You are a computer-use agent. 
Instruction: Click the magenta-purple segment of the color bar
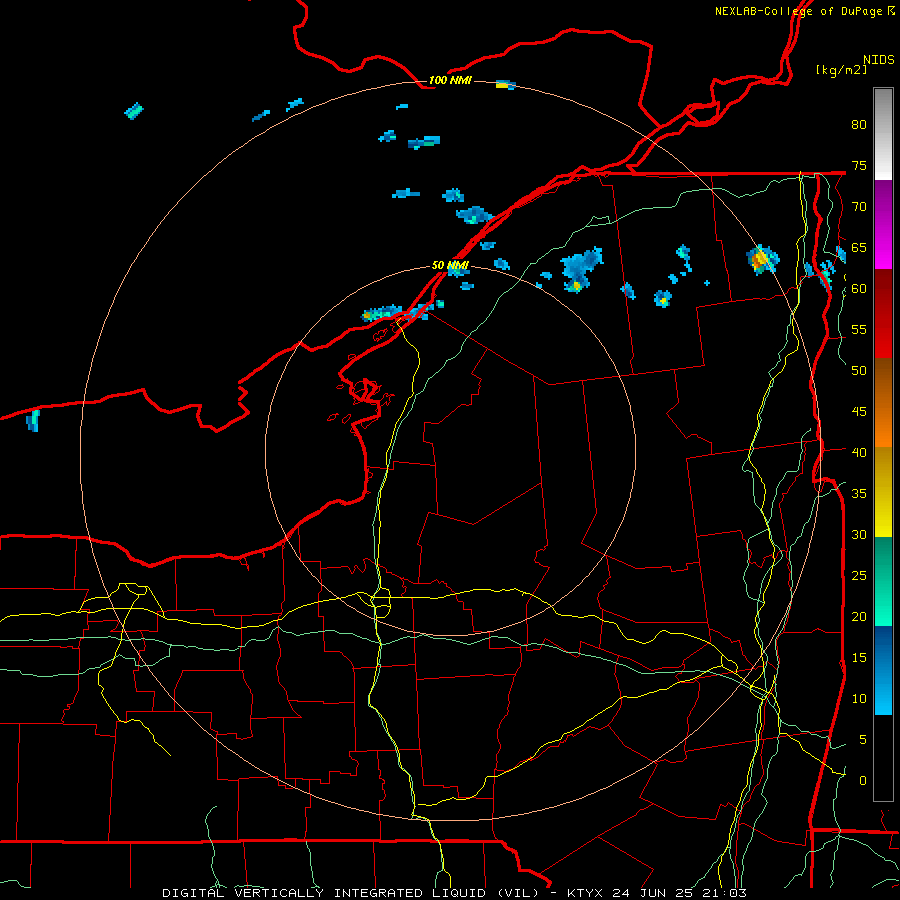click(x=883, y=224)
